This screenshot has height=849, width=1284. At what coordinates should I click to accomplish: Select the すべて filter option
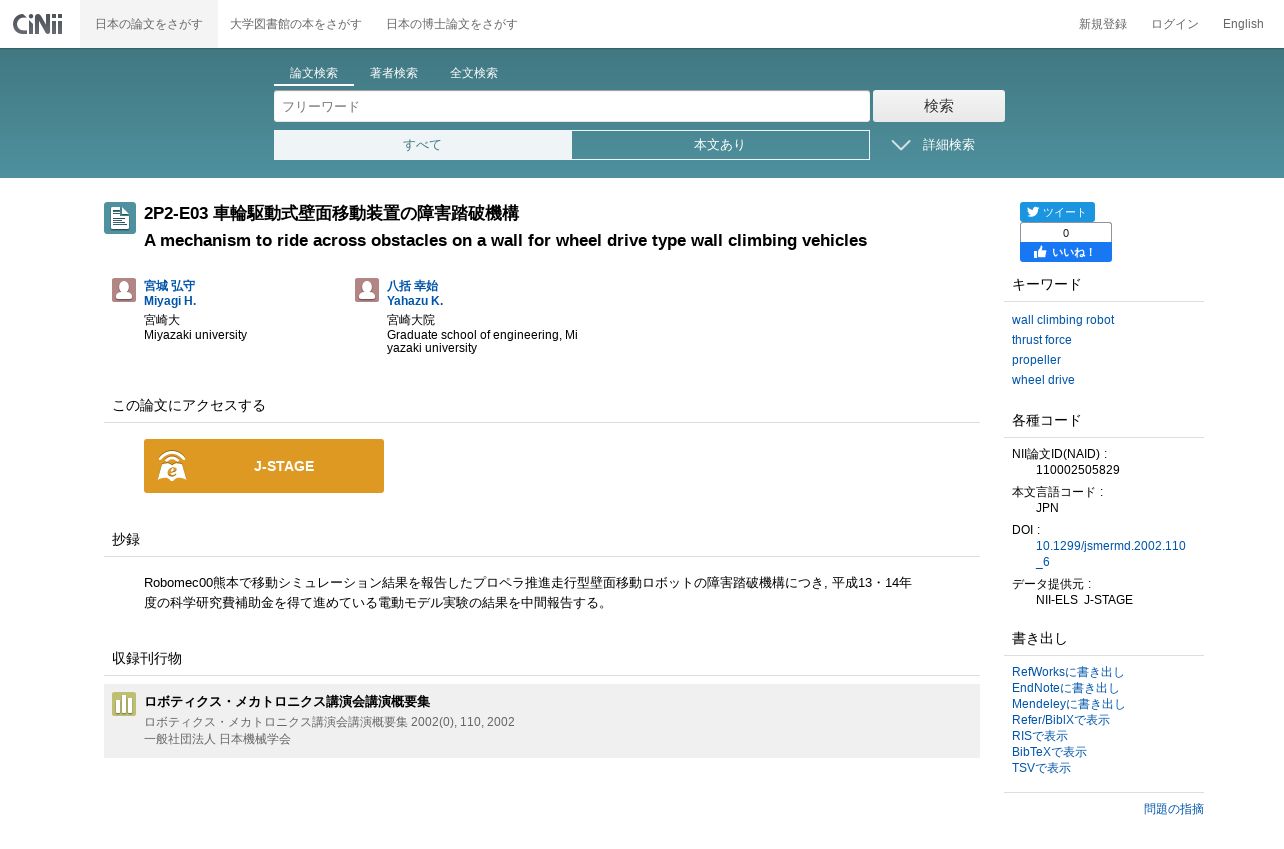point(423,145)
